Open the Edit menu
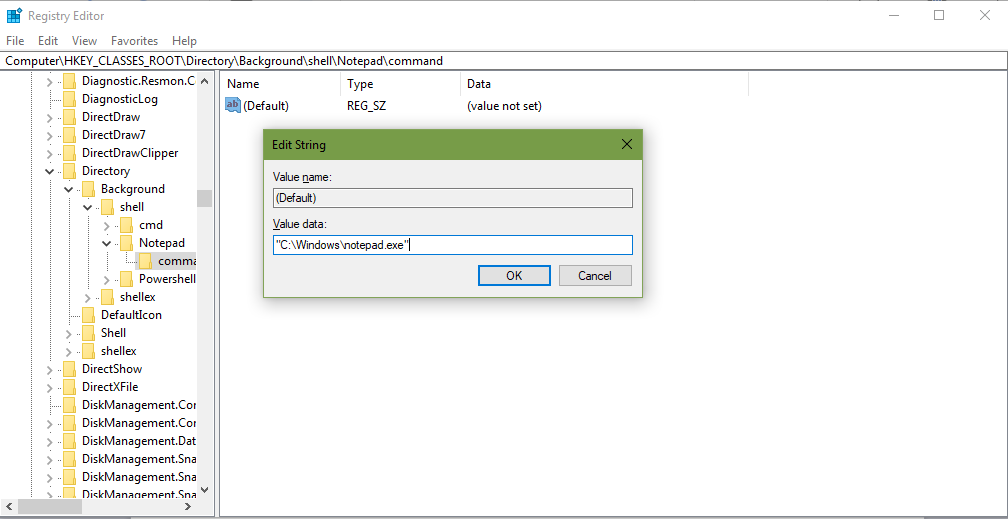Viewport: 1008px width, 519px height. [48, 41]
